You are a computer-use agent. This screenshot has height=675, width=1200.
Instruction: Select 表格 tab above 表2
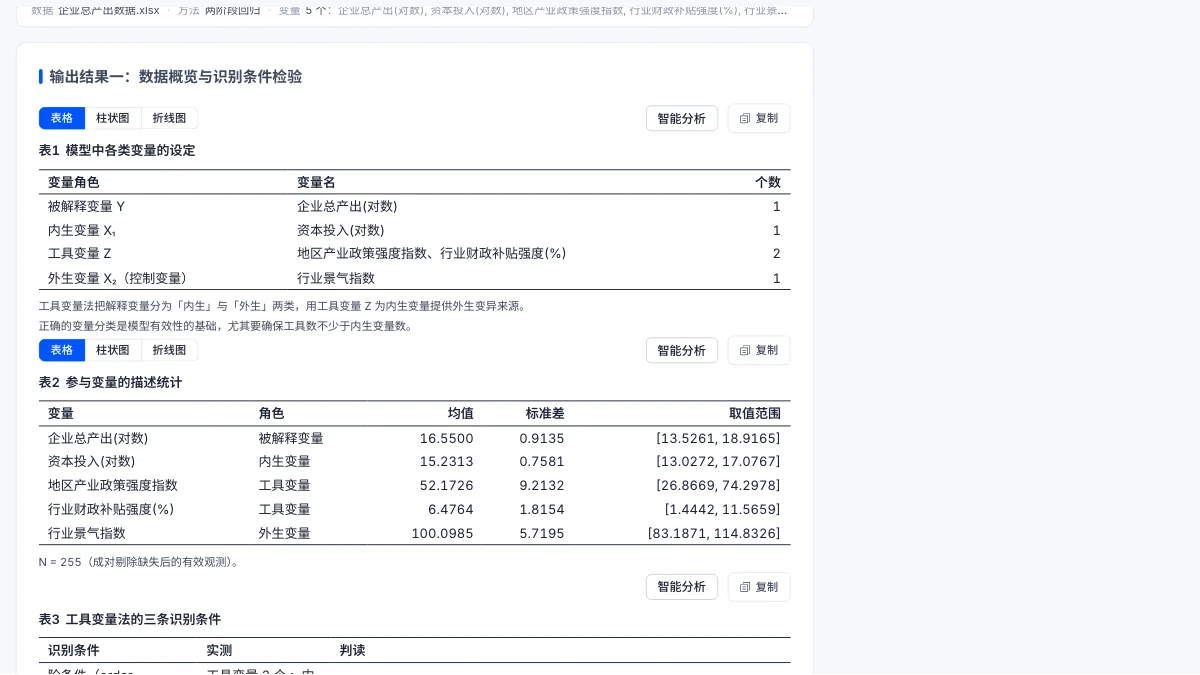(62, 350)
